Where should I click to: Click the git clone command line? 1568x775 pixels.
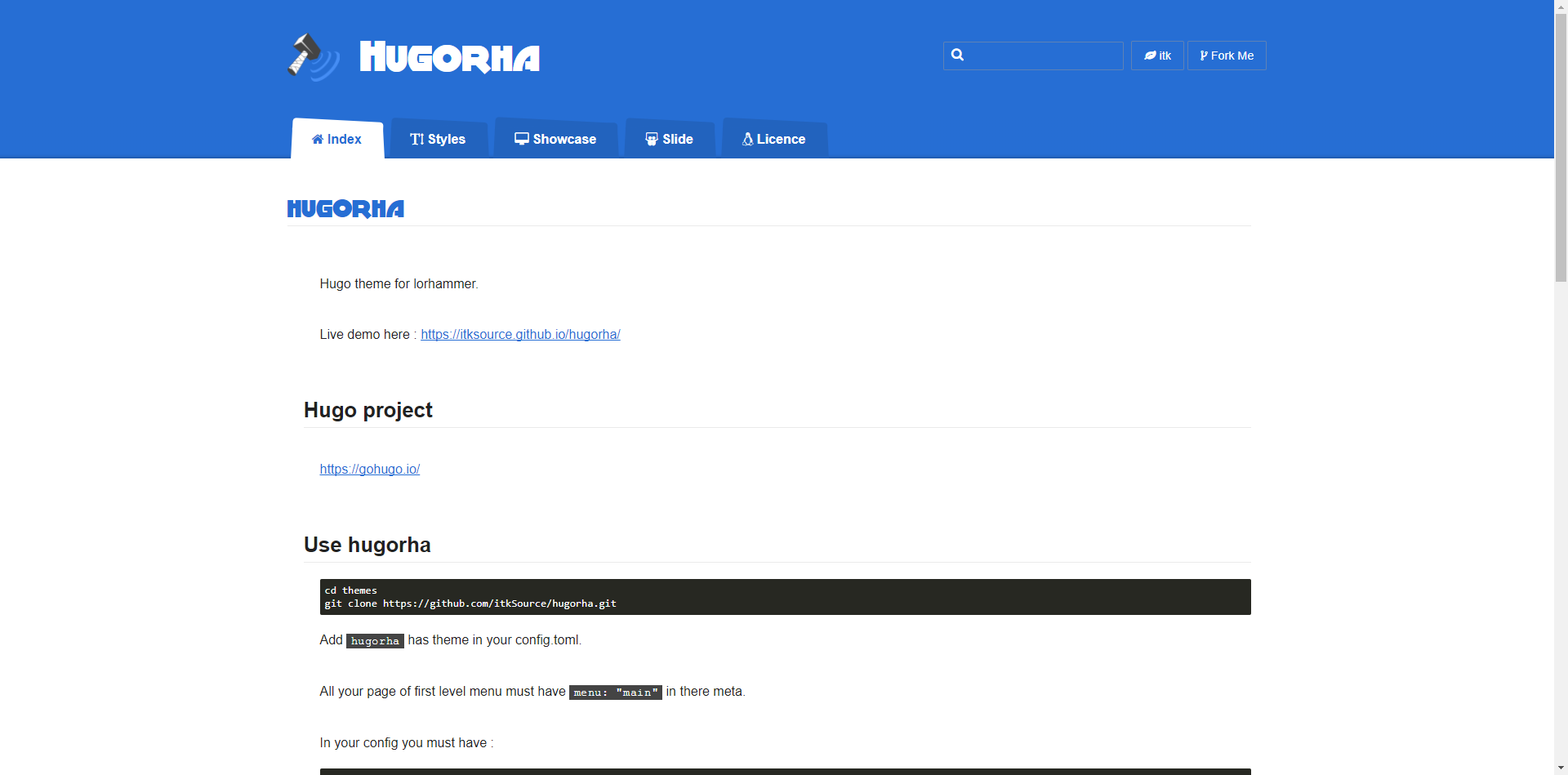(x=470, y=604)
